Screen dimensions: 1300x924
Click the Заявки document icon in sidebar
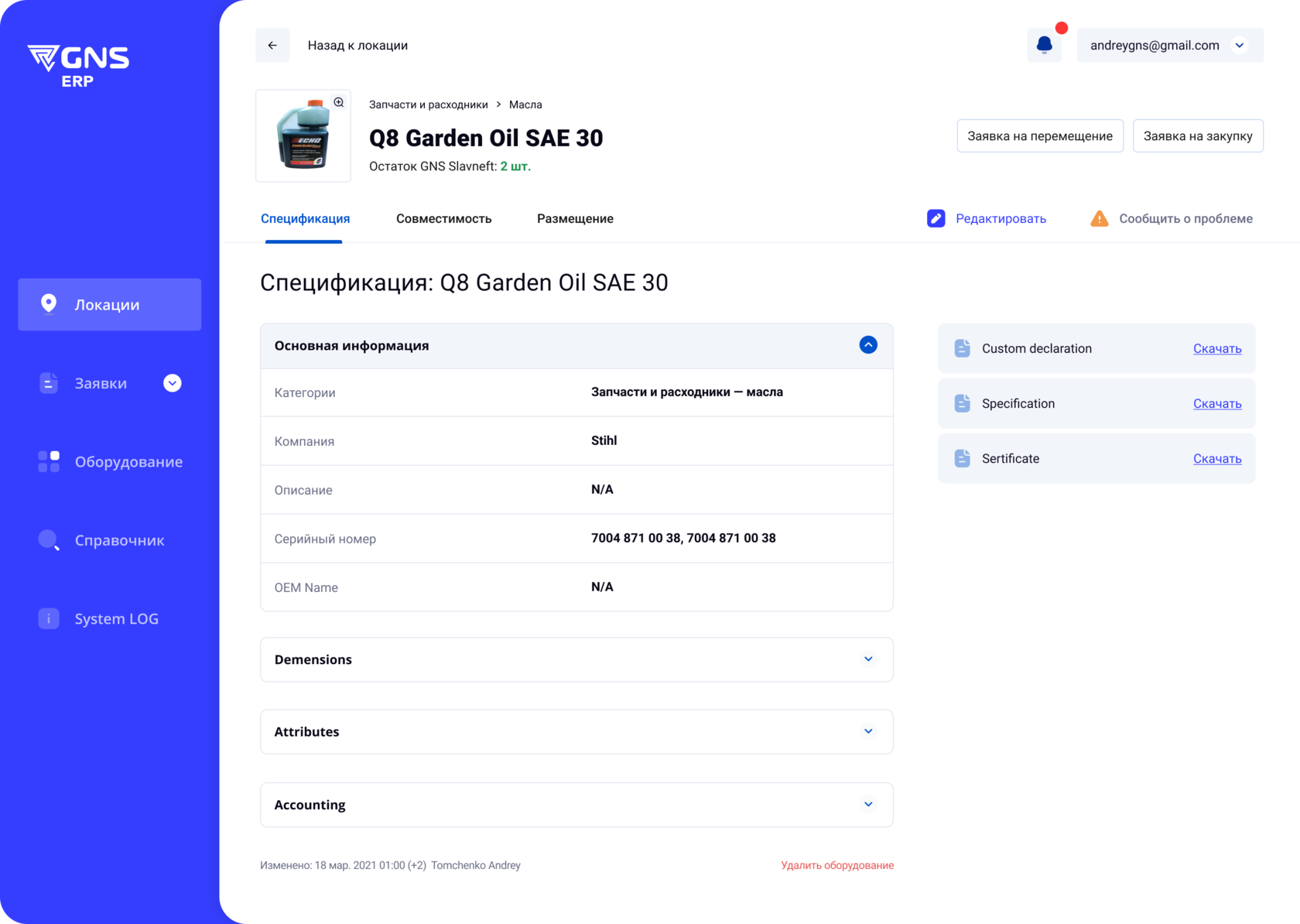point(49,383)
